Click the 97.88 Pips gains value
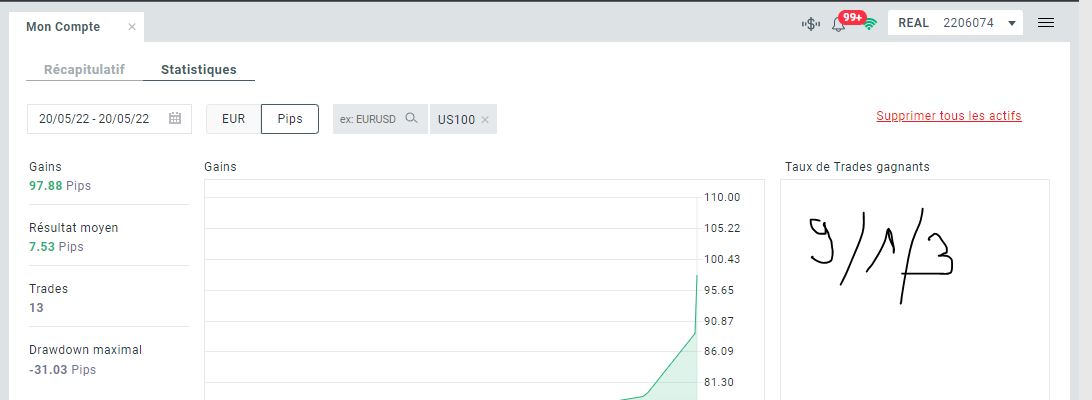This screenshot has width=1092, height=400. (60, 186)
